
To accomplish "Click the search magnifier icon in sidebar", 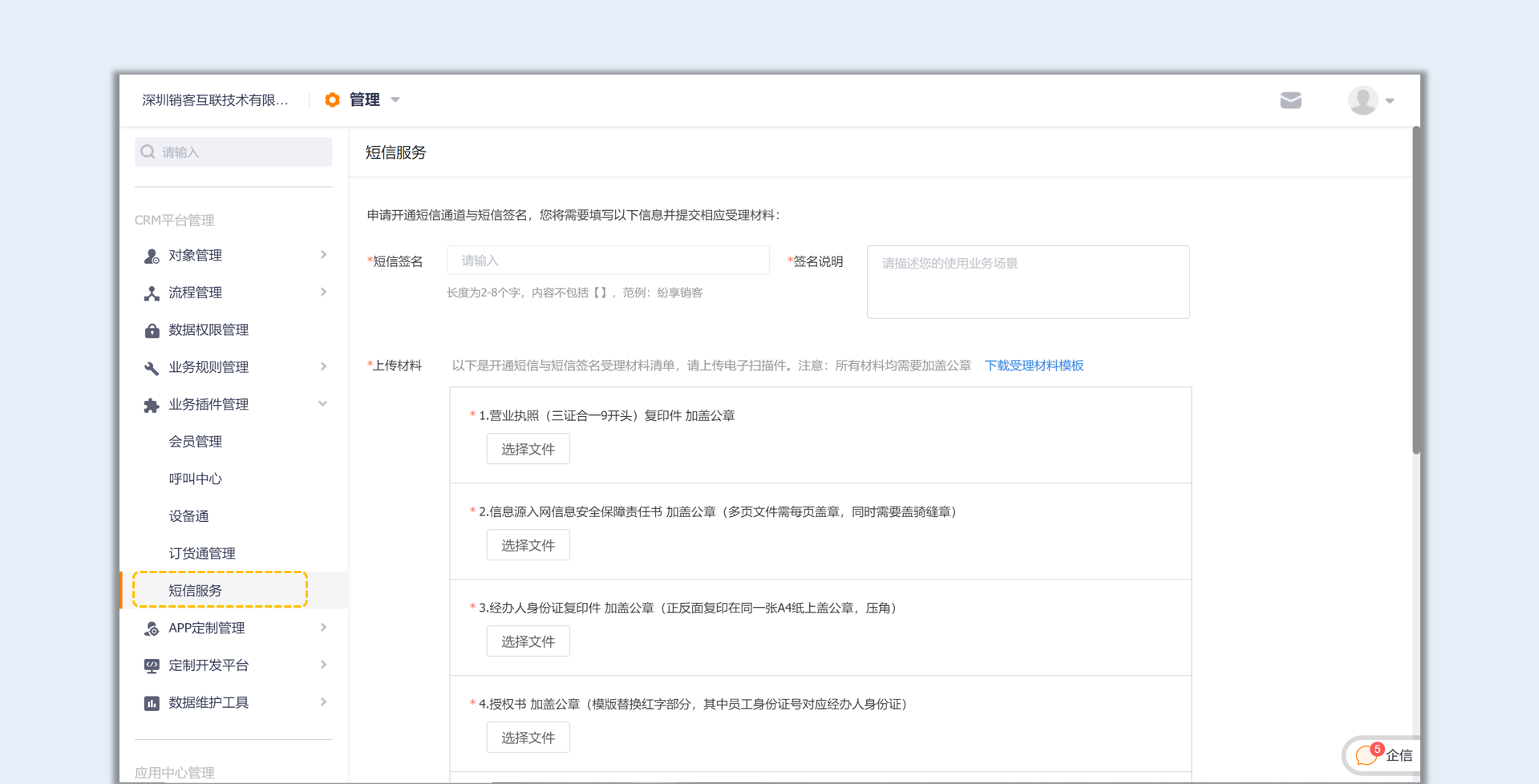I will click(148, 152).
